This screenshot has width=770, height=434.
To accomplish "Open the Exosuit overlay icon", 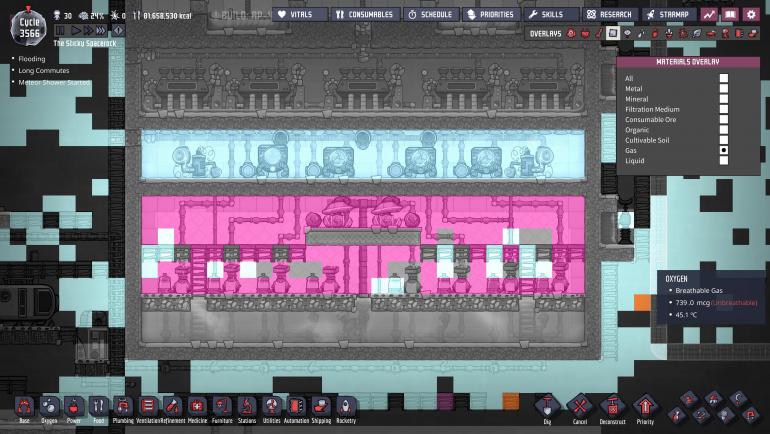I will [725, 33].
